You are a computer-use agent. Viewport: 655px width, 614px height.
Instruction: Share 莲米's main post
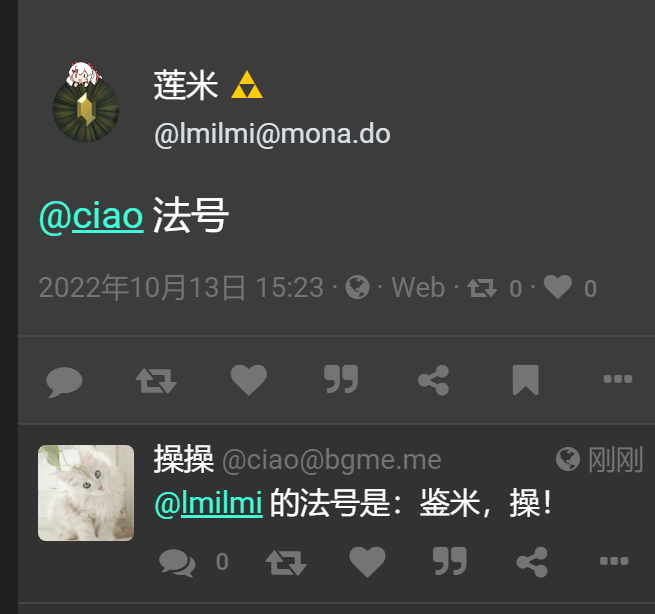tap(434, 380)
